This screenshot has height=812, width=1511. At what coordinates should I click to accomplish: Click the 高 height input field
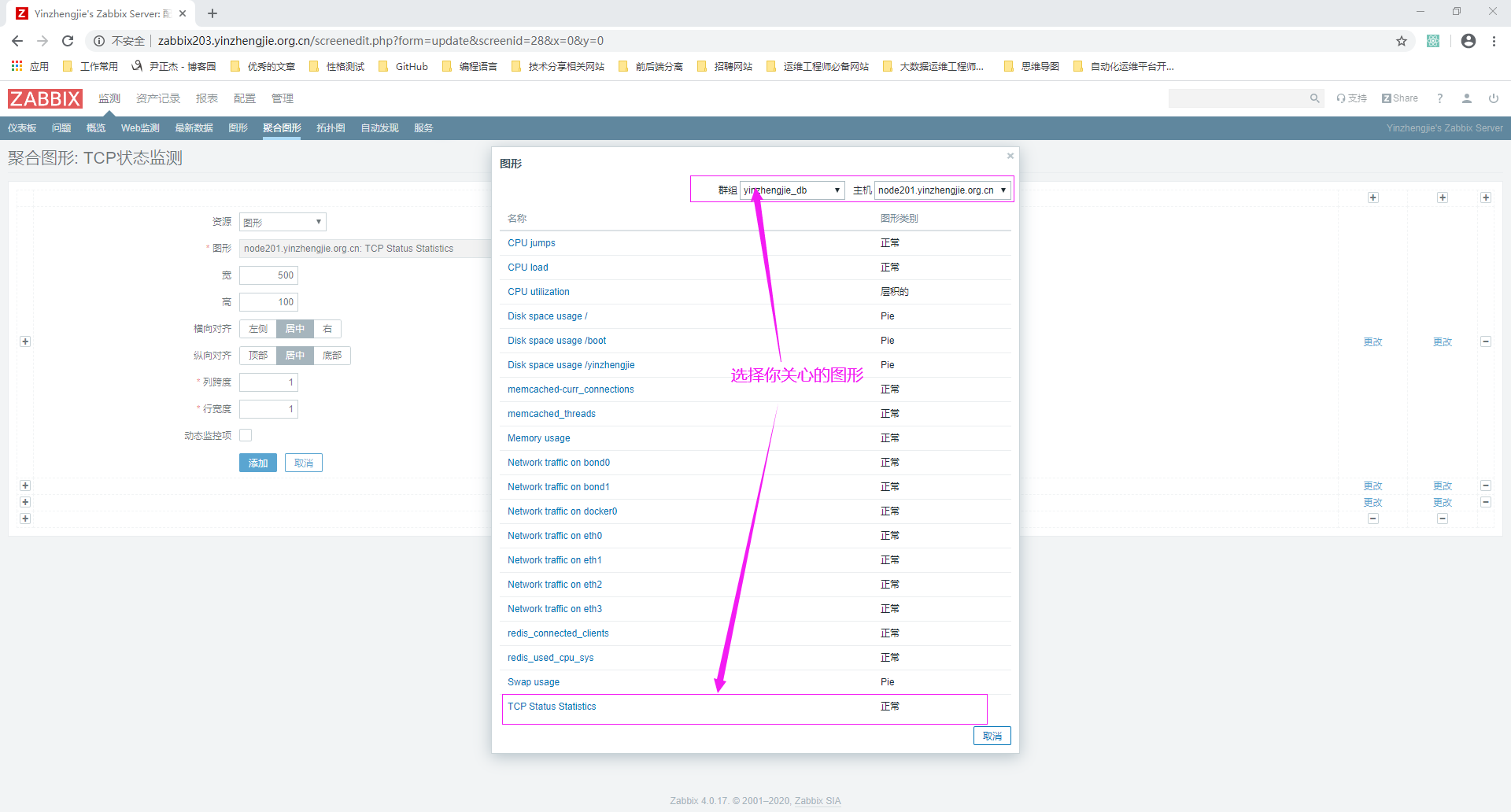(268, 302)
